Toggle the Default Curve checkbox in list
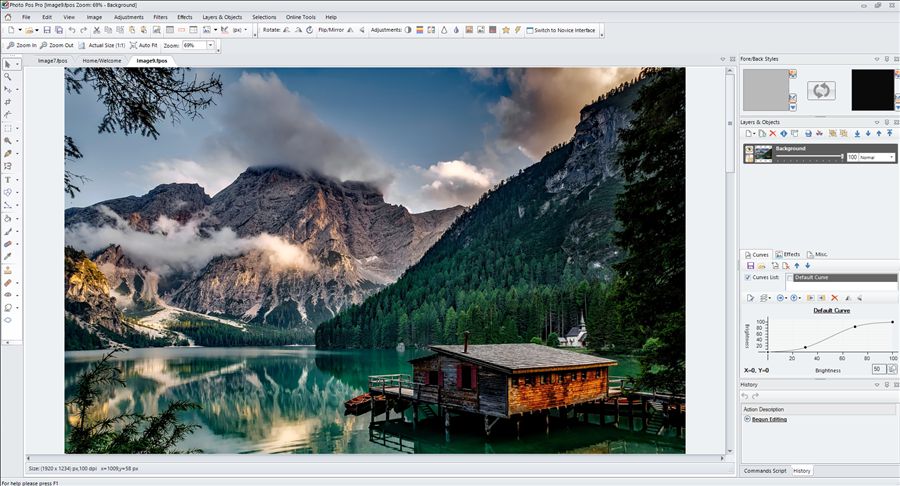 pos(790,278)
